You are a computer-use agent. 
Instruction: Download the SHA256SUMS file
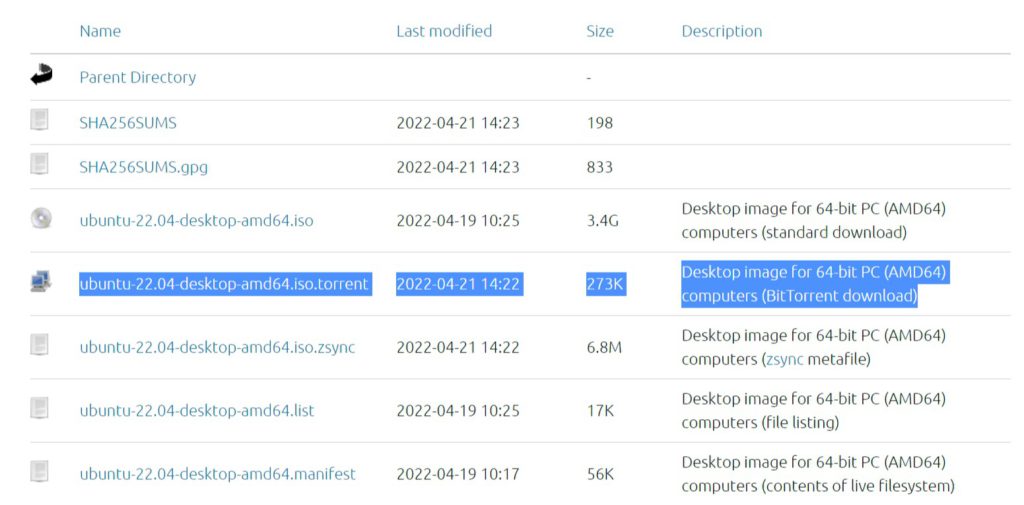pyautogui.click(x=128, y=123)
